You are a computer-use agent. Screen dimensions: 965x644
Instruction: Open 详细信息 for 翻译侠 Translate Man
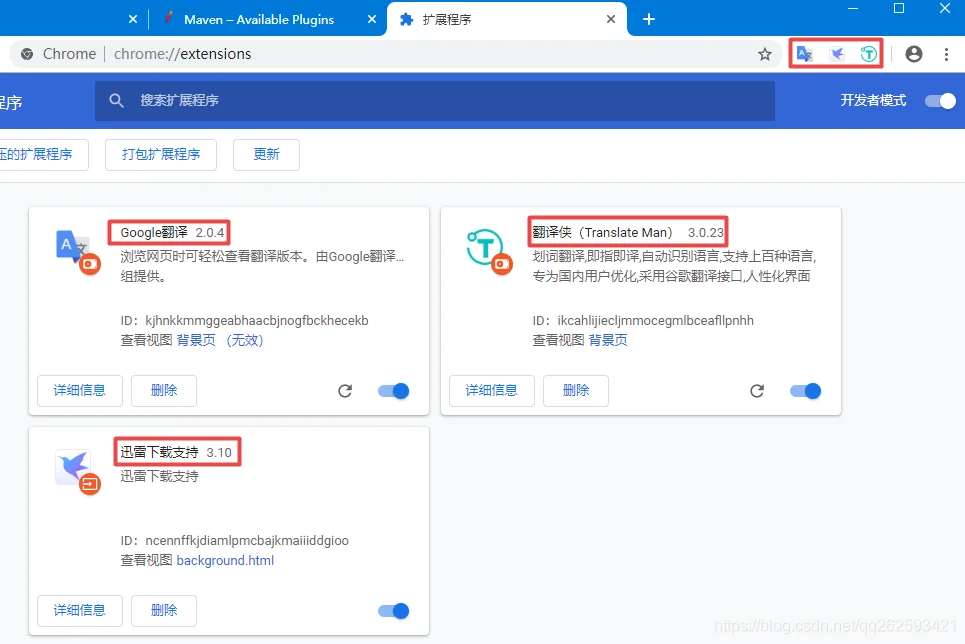point(492,391)
